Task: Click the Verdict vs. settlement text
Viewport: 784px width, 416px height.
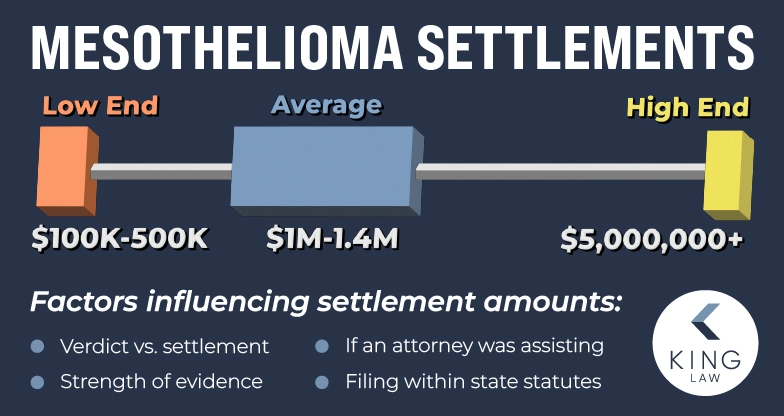Action: [x=164, y=347]
